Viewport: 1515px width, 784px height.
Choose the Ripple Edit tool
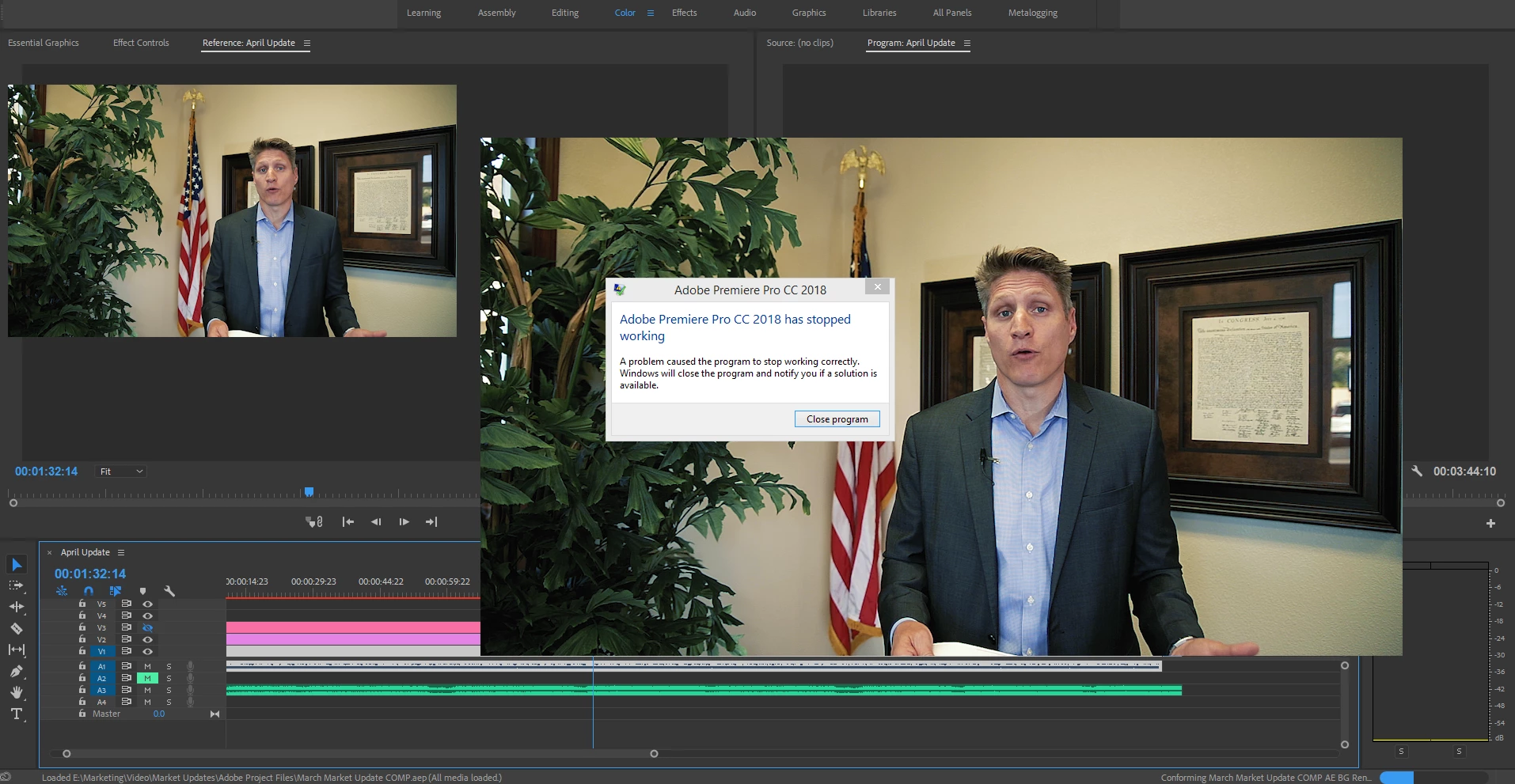coord(17,607)
